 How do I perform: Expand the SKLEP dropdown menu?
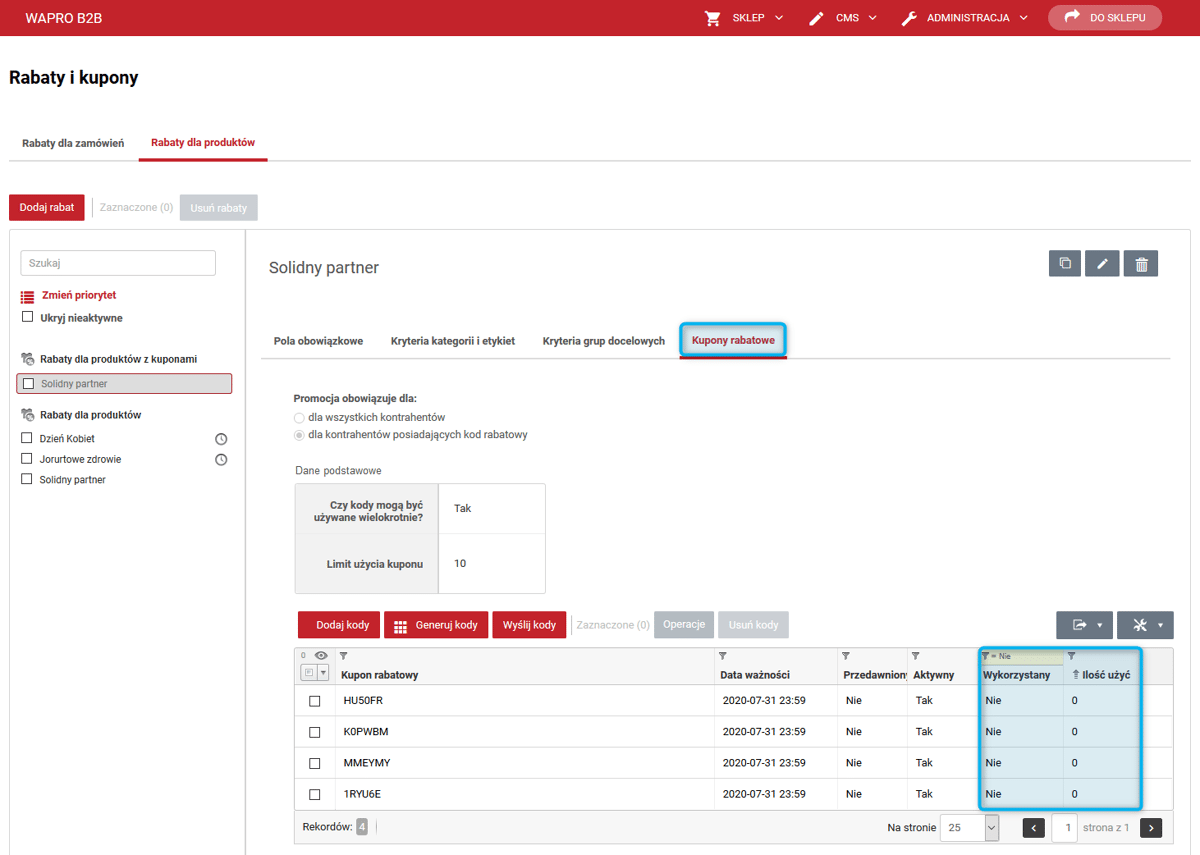[779, 18]
